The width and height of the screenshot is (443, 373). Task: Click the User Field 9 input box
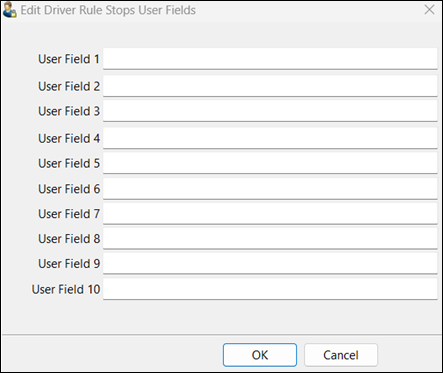coord(270,263)
